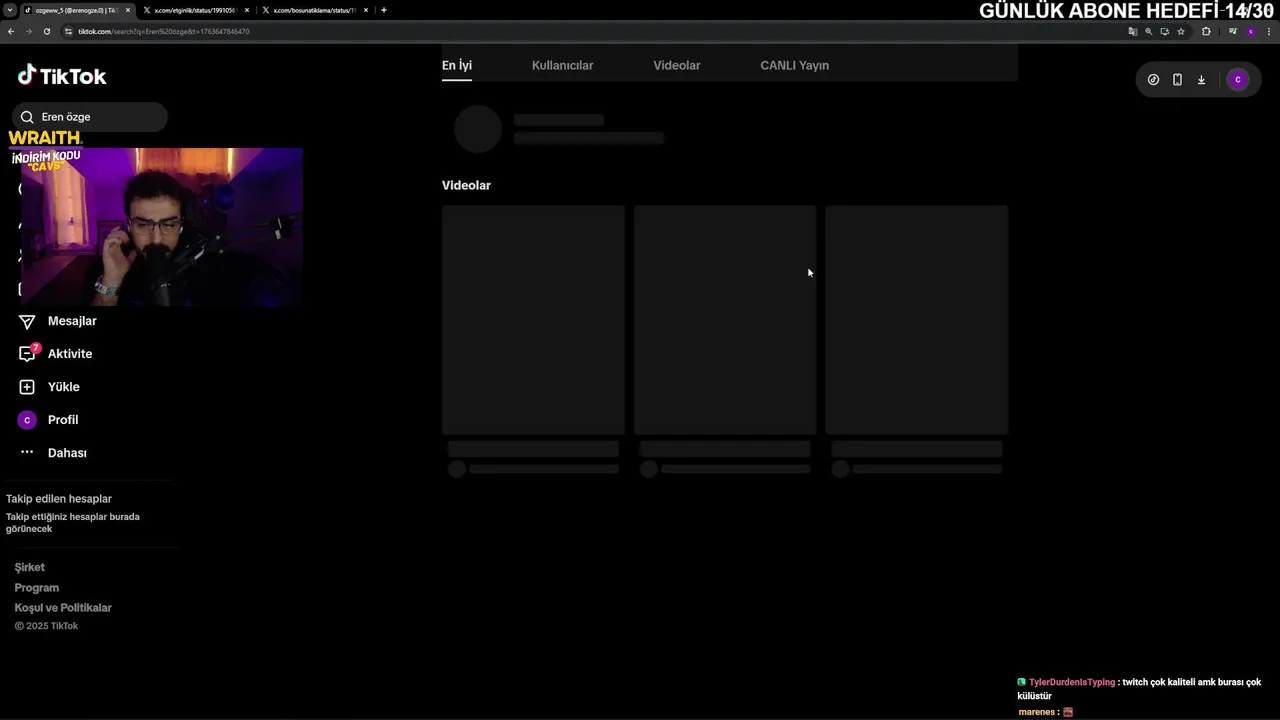Click the middle video thumbnail placeholder
Image resolution: width=1280 pixels, height=720 pixels.
(725, 320)
